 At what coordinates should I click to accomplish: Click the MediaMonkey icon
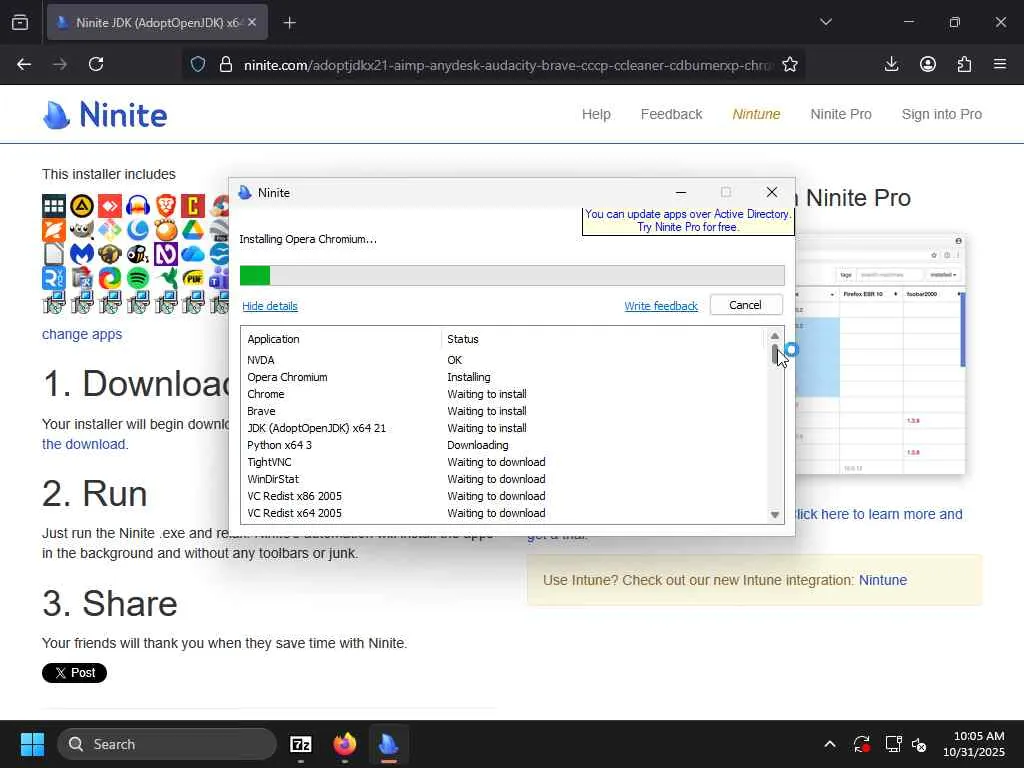coord(110,254)
